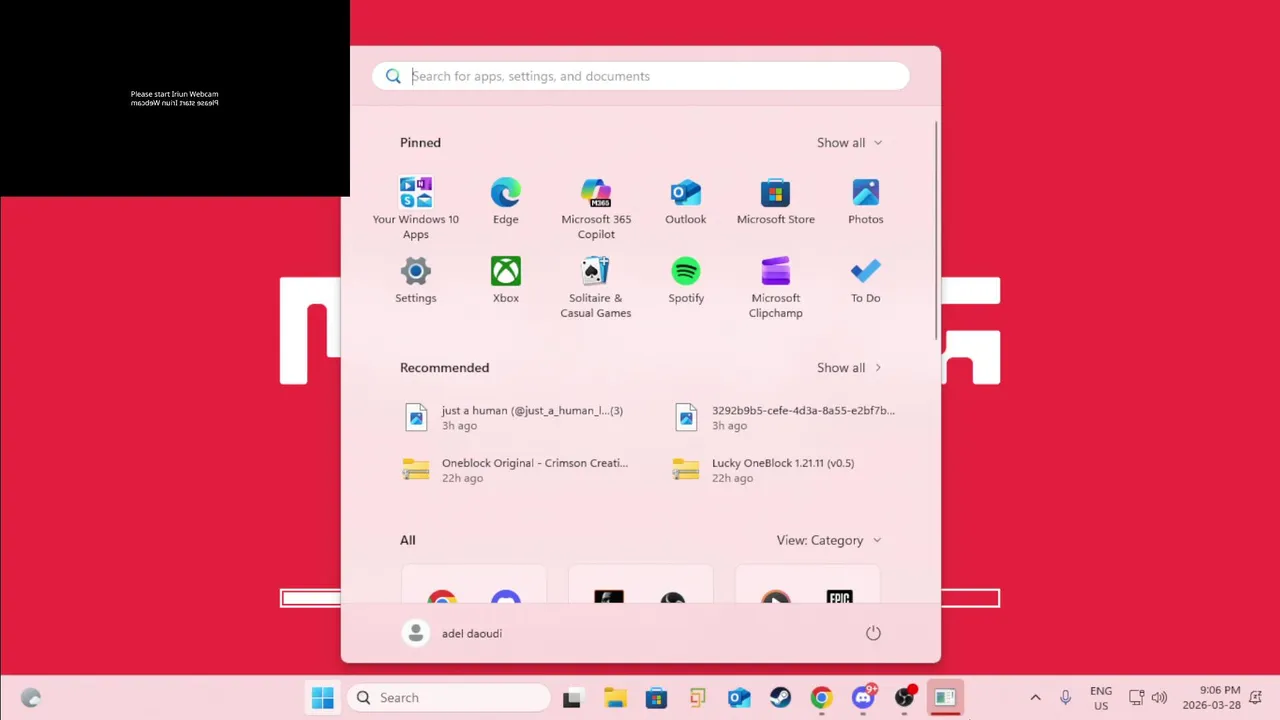Click the taskbar Search box
Viewport: 1280px width, 720px height.
point(449,698)
